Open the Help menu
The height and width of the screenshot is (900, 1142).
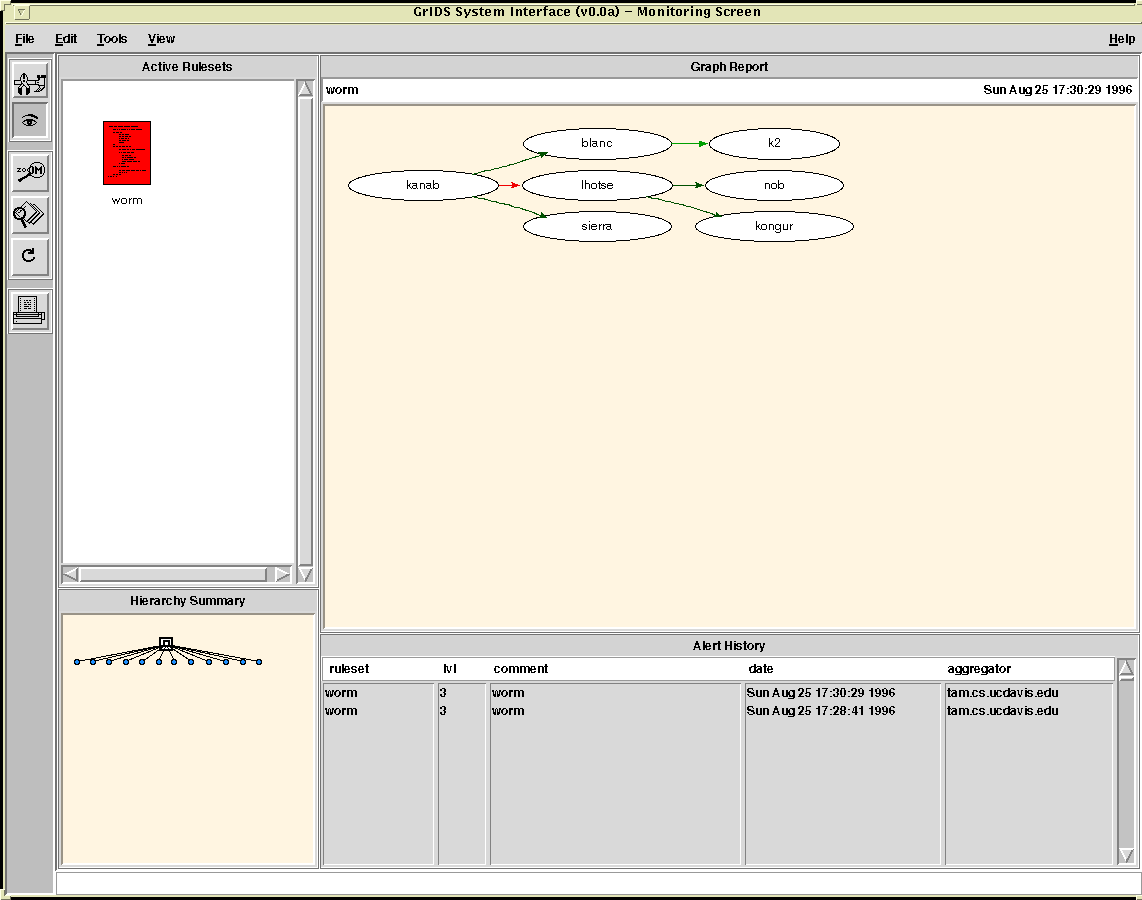pos(1121,39)
